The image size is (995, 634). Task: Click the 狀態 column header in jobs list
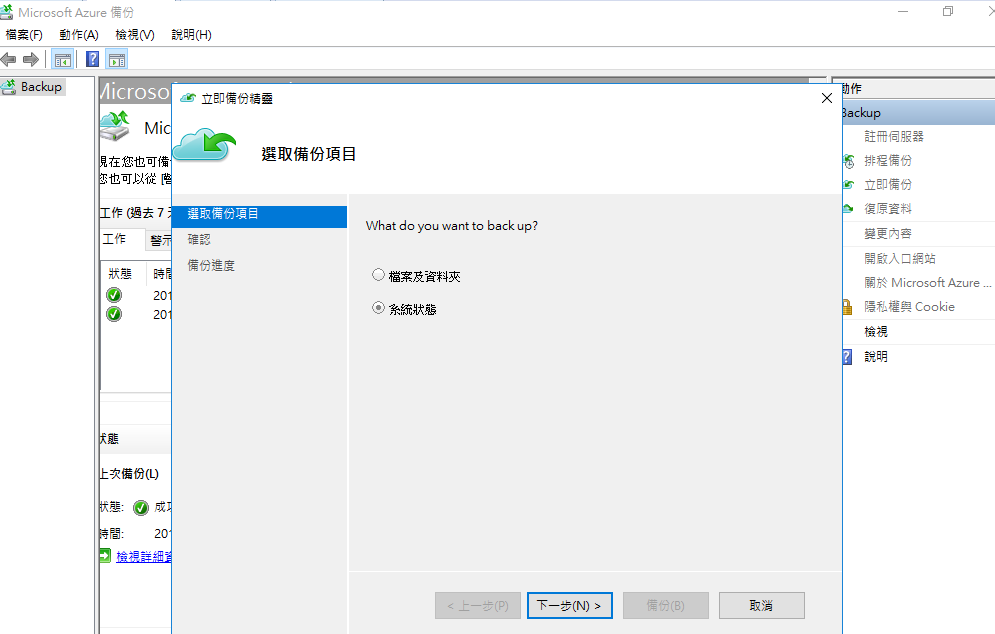[120, 274]
